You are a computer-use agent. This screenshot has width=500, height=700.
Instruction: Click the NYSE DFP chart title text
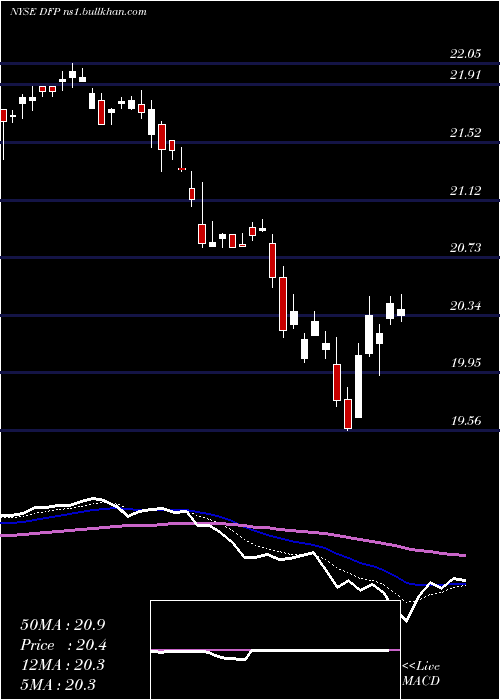pyautogui.click(x=78, y=12)
